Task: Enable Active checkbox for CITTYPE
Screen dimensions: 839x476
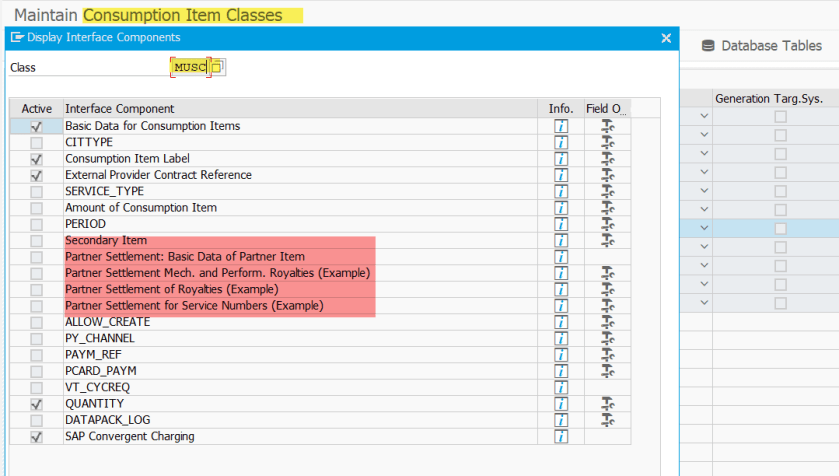Action: click(36, 143)
